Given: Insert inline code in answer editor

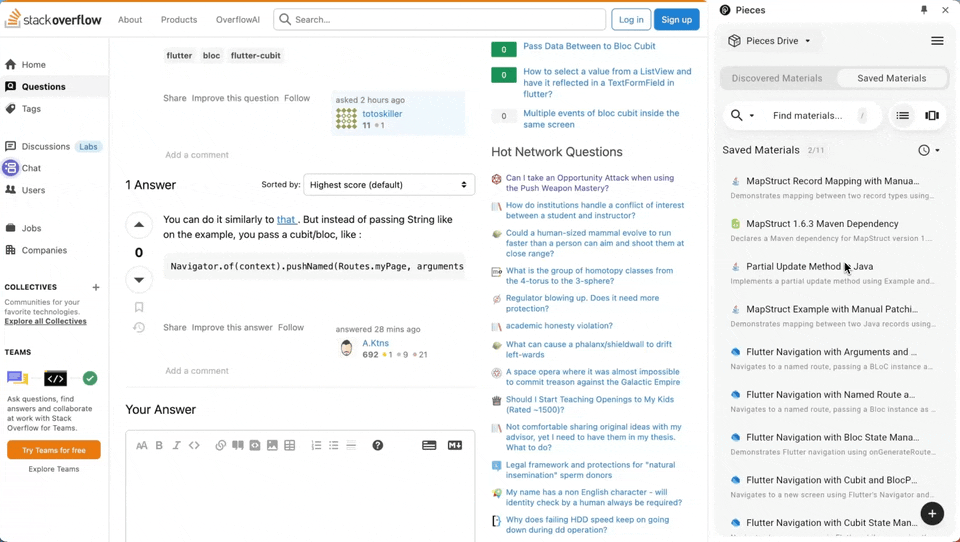Looking at the screenshot, I should pos(194,445).
